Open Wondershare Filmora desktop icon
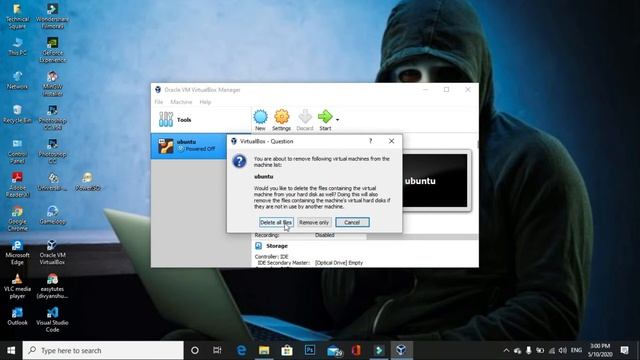 point(52,16)
